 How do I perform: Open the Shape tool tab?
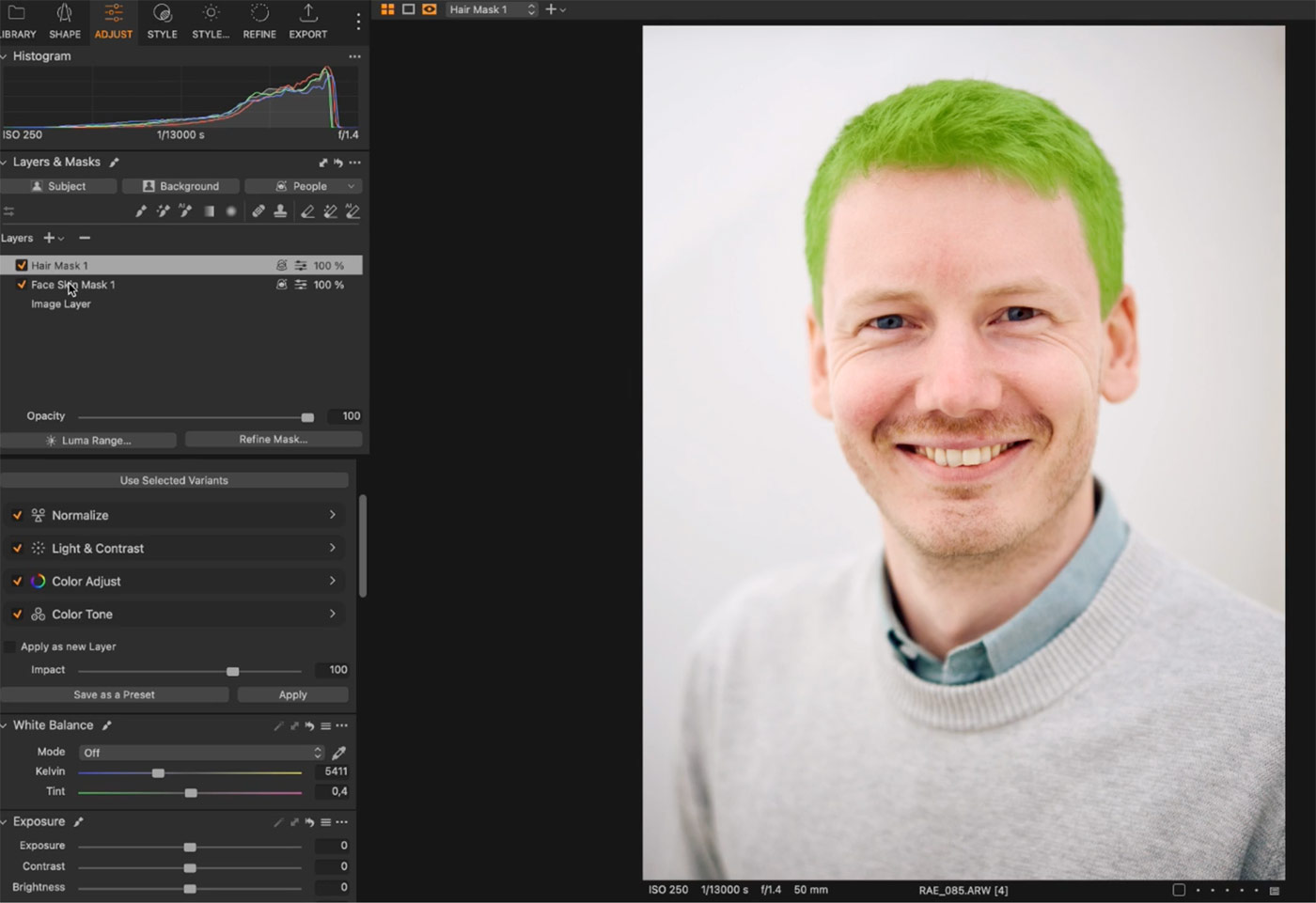pyautogui.click(x=65, y=22)
